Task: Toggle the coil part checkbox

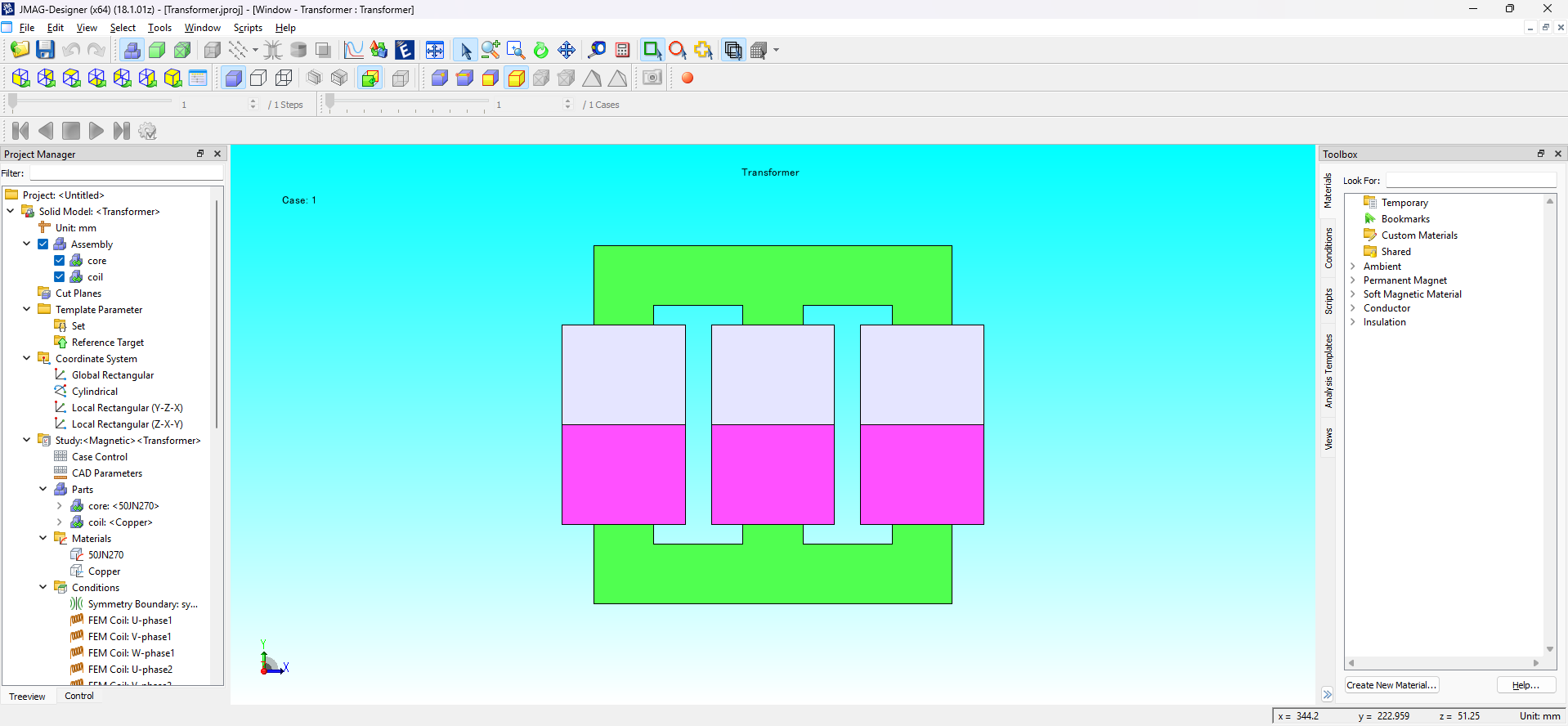Action: click(60, 277)
